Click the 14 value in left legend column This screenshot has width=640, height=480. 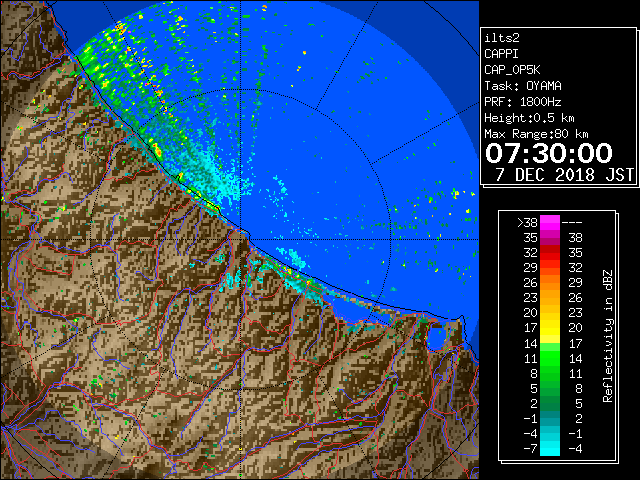point(531,343)
